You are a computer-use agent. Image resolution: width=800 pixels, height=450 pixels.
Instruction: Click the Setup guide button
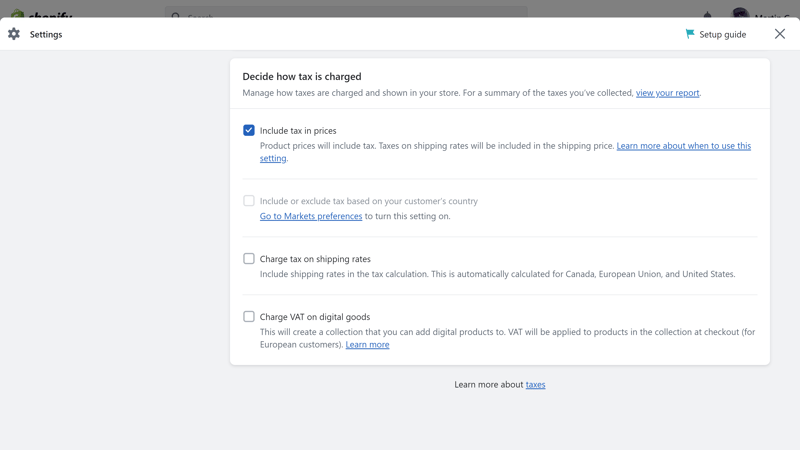[716, 34]
